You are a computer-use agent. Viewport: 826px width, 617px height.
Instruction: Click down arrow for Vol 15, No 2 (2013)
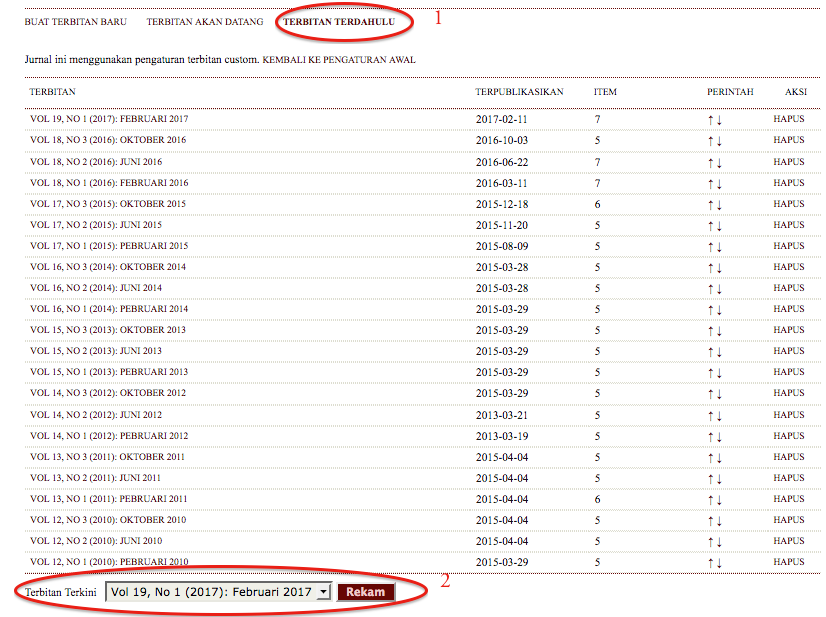(719, 352)
